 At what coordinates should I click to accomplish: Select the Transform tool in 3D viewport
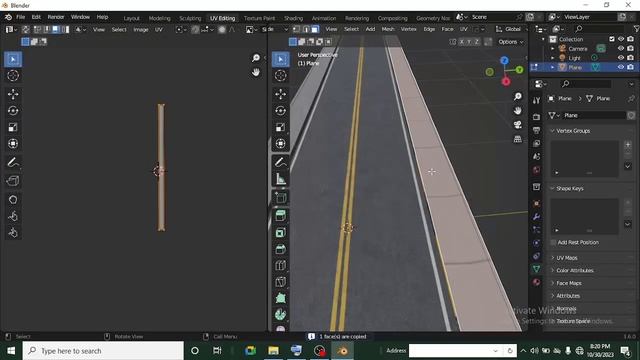coord(280,144)
